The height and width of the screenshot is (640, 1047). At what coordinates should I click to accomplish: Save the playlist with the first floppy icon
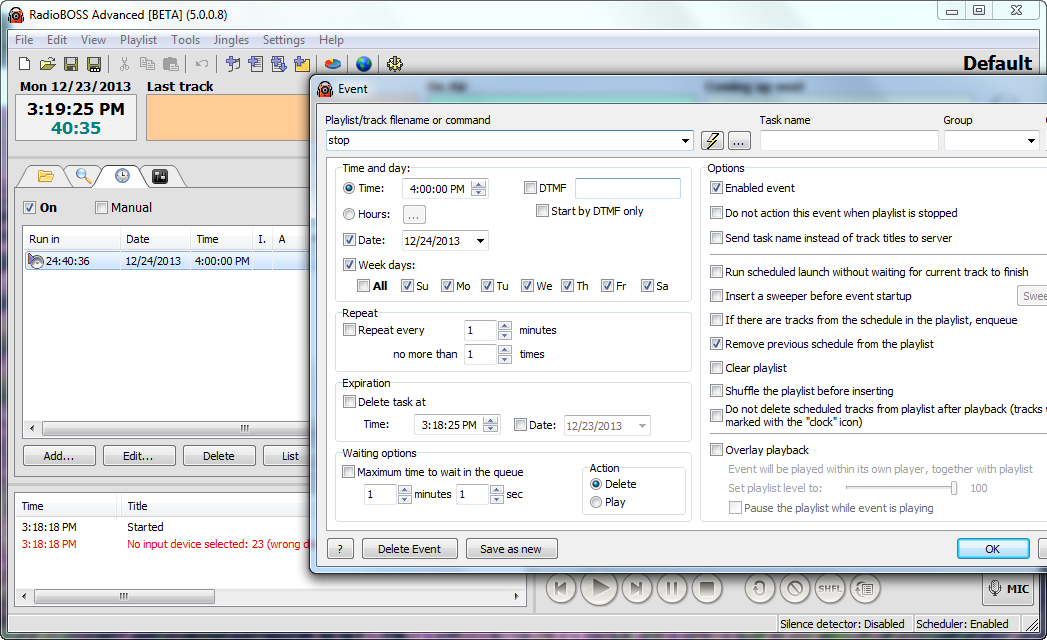(x=71, y=64)
